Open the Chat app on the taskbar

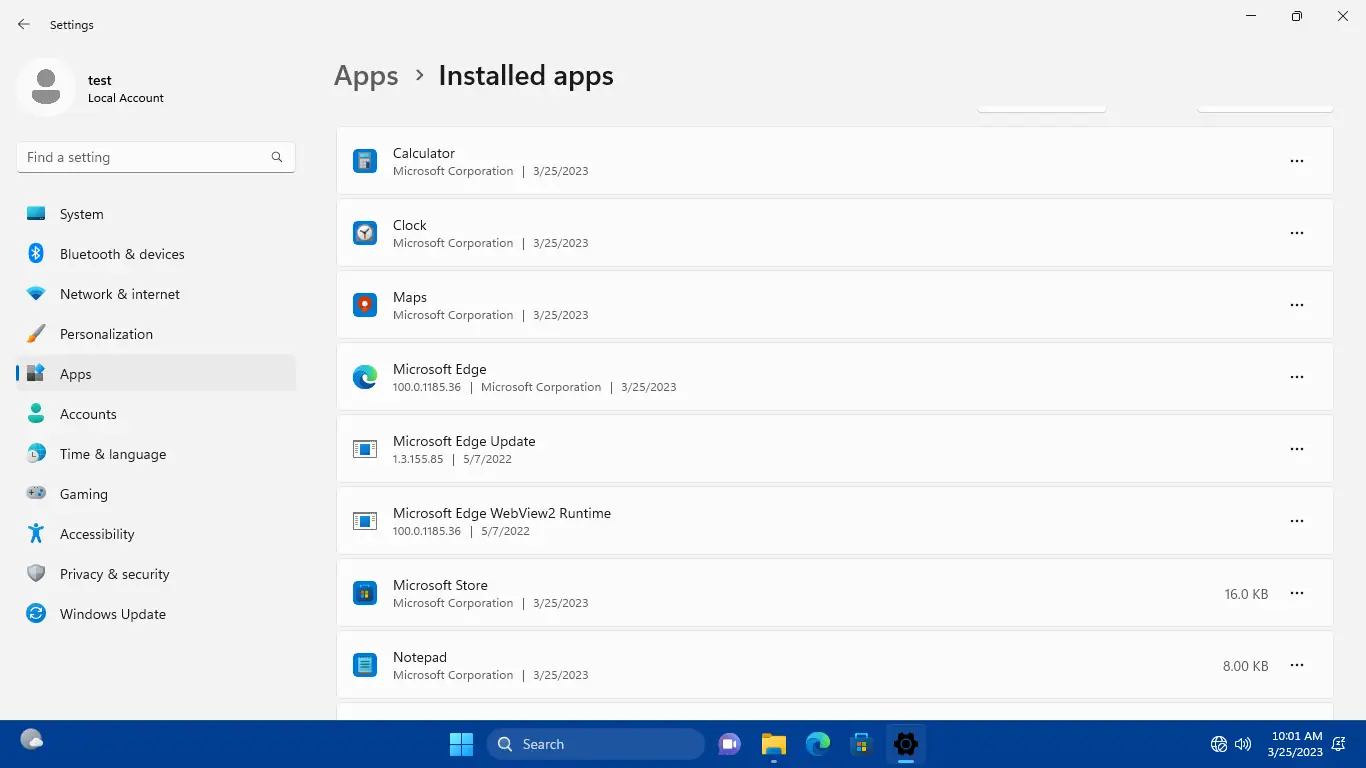click(x=729, y=744)
